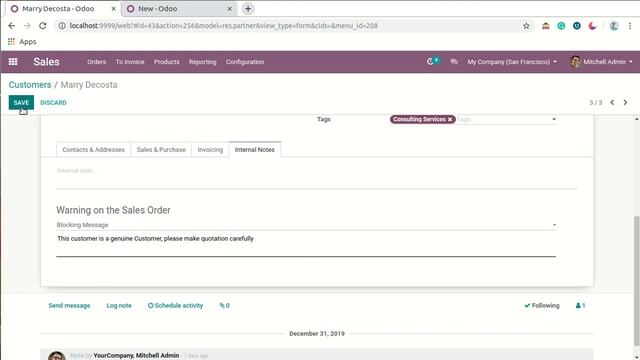Open the Mitchell Admin user menu
Screen dimensions: 640x360
click(x=602, y=62)
